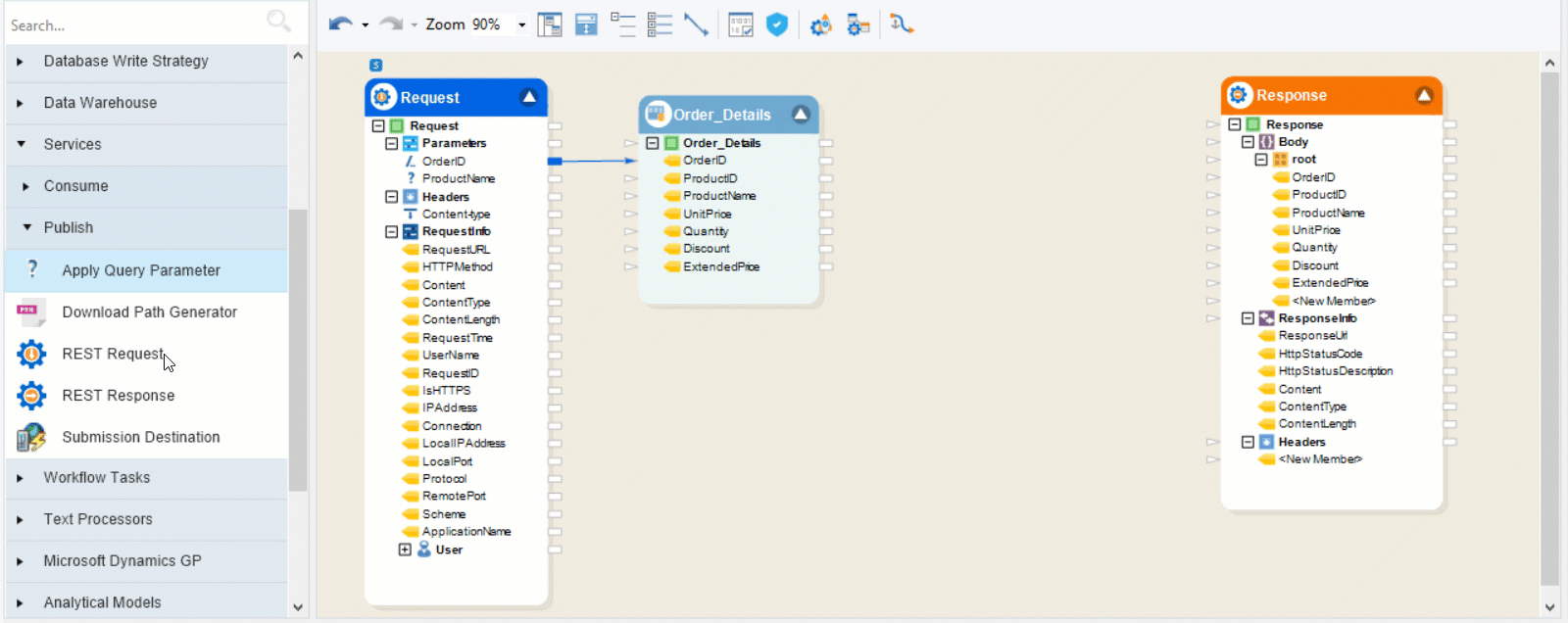Click the Undo arrow in toolbar

339,24
